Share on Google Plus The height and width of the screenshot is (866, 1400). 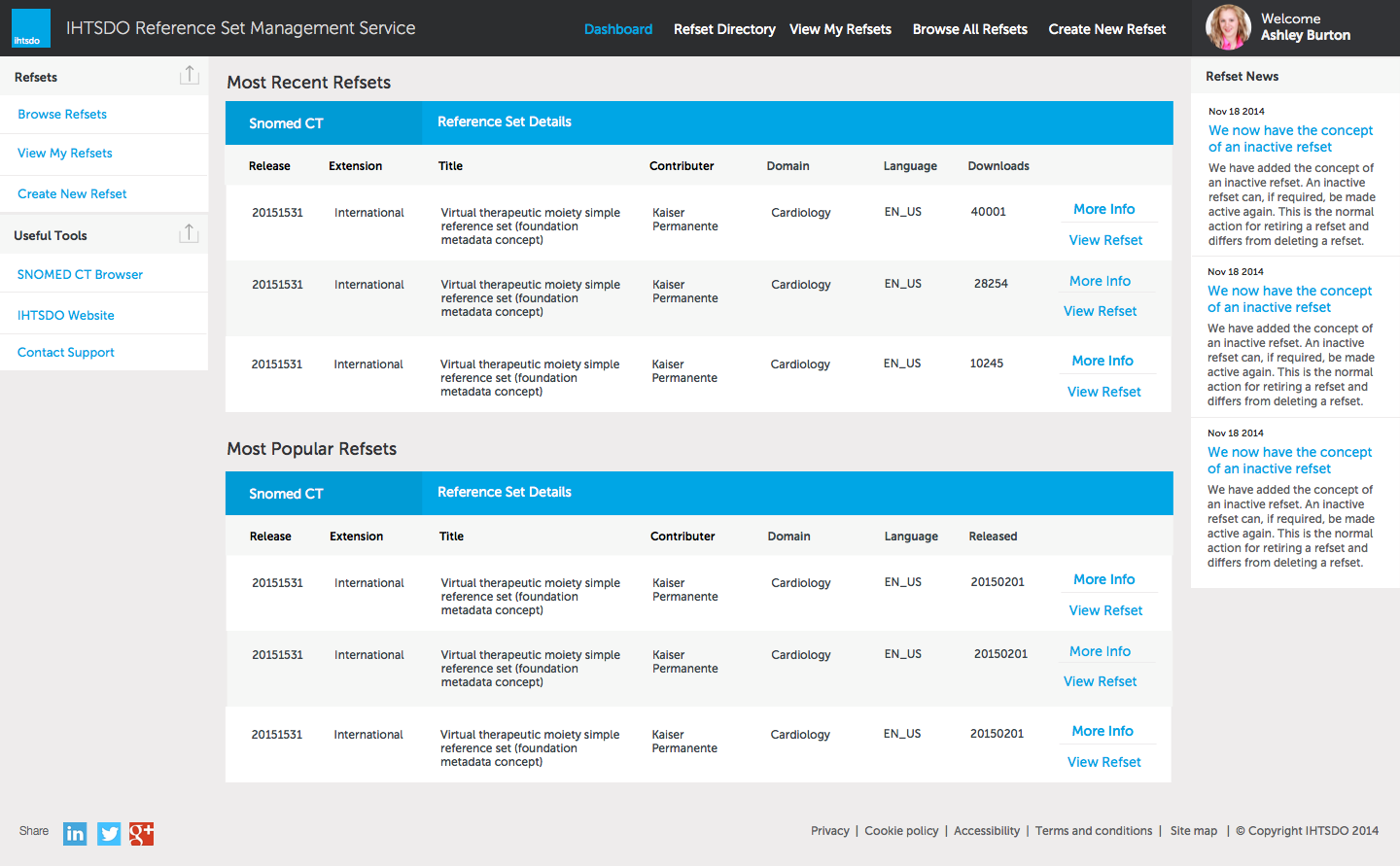[142, 833]
